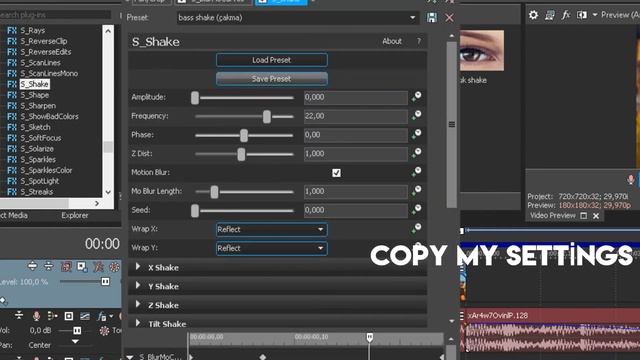This screenshot has height=360, width=640.
Task: Switch to the Explorer tab
Action: coord(75,216)
